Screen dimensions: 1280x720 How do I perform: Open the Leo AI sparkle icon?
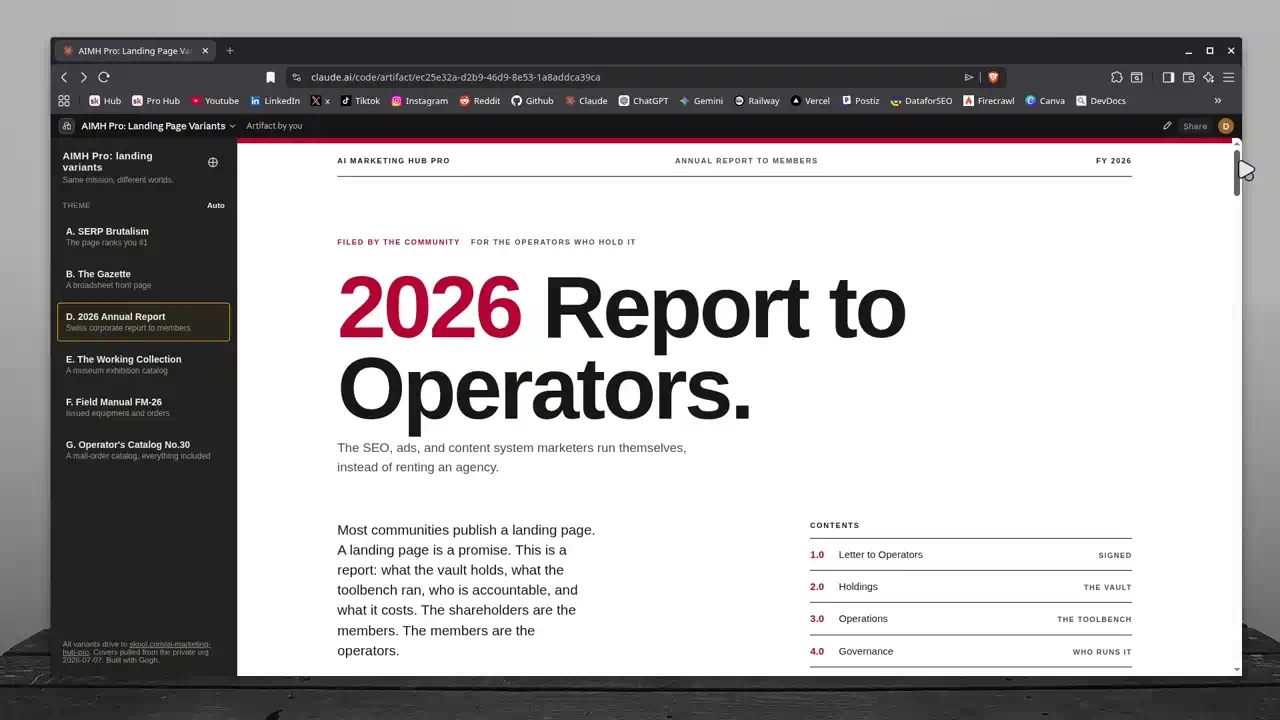point(1208,77)
